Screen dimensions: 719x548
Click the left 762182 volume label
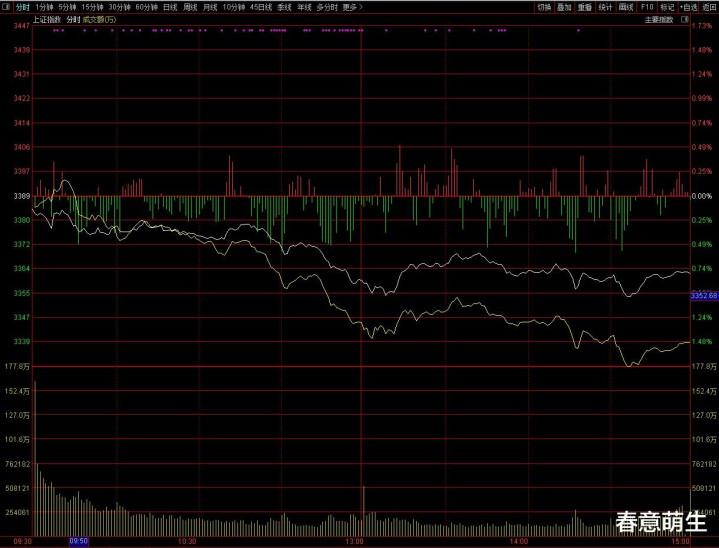17,464
